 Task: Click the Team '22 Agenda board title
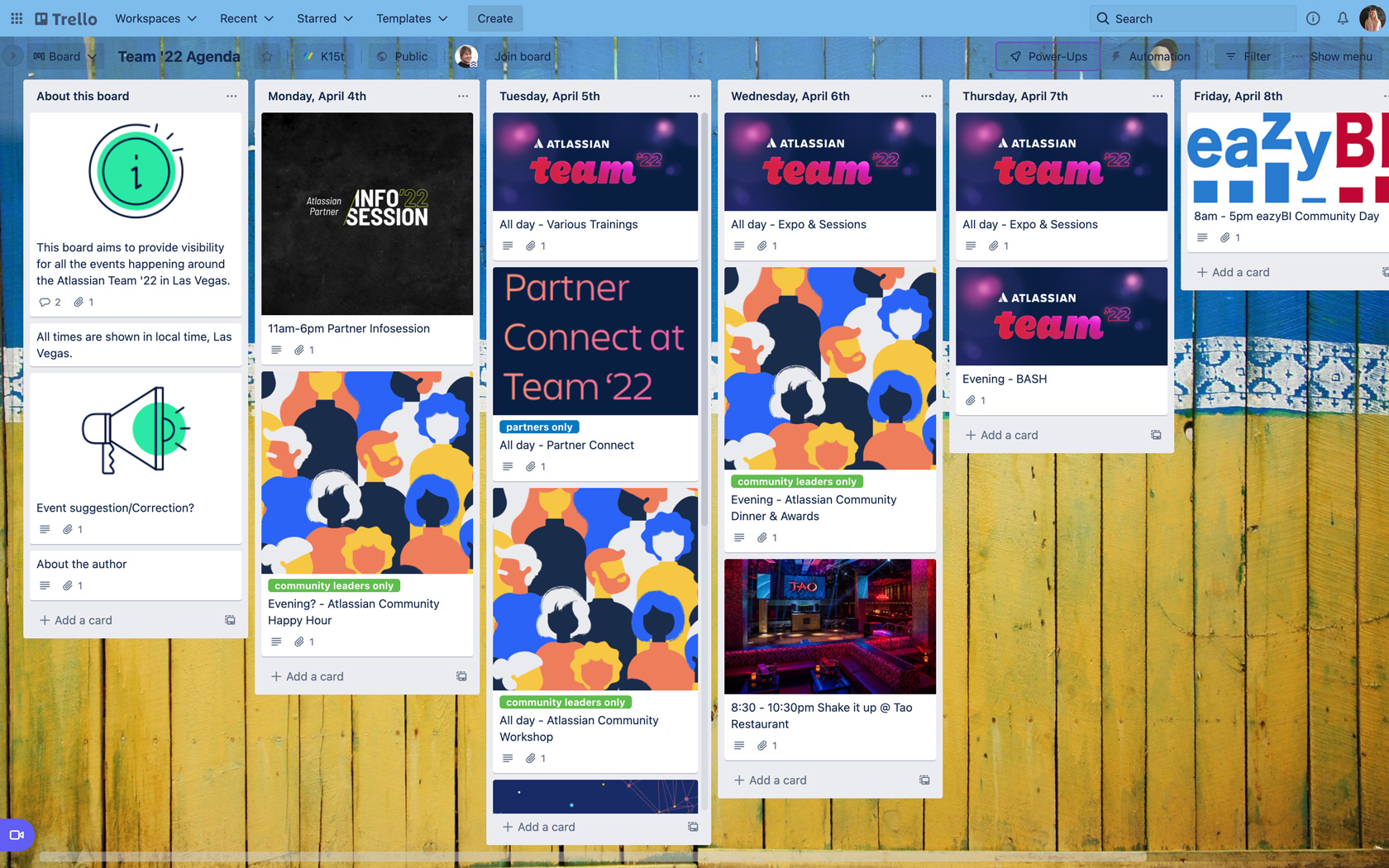pos(179,56)
